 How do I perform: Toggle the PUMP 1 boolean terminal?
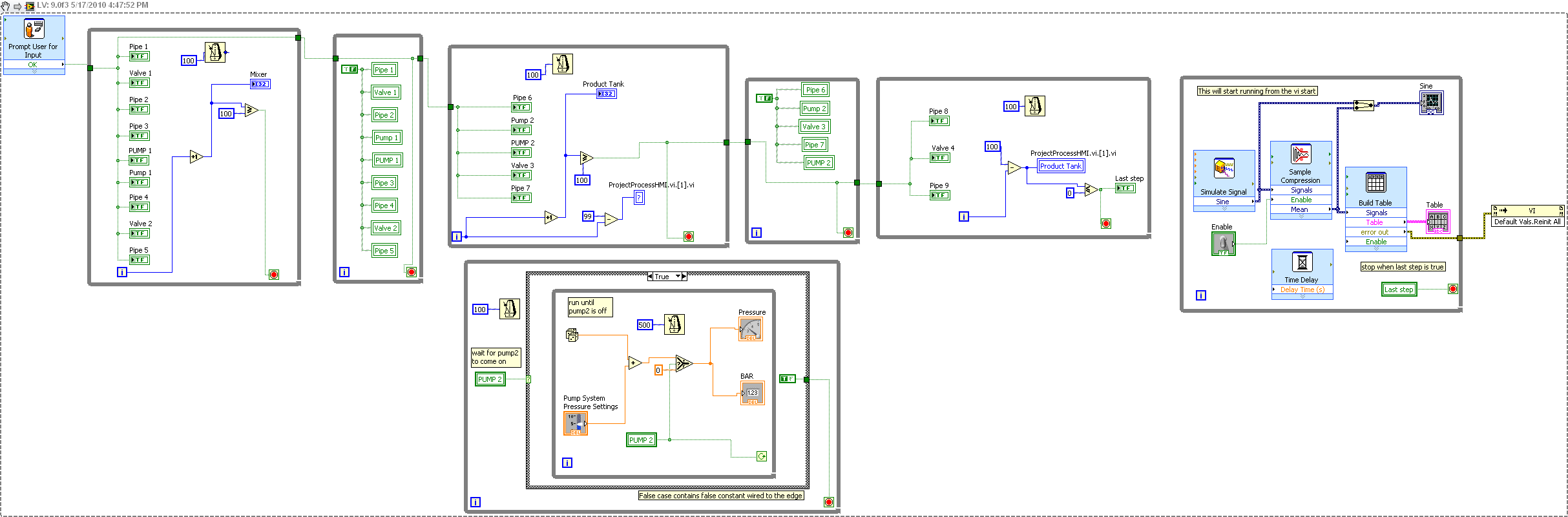(x=140, y=160)
